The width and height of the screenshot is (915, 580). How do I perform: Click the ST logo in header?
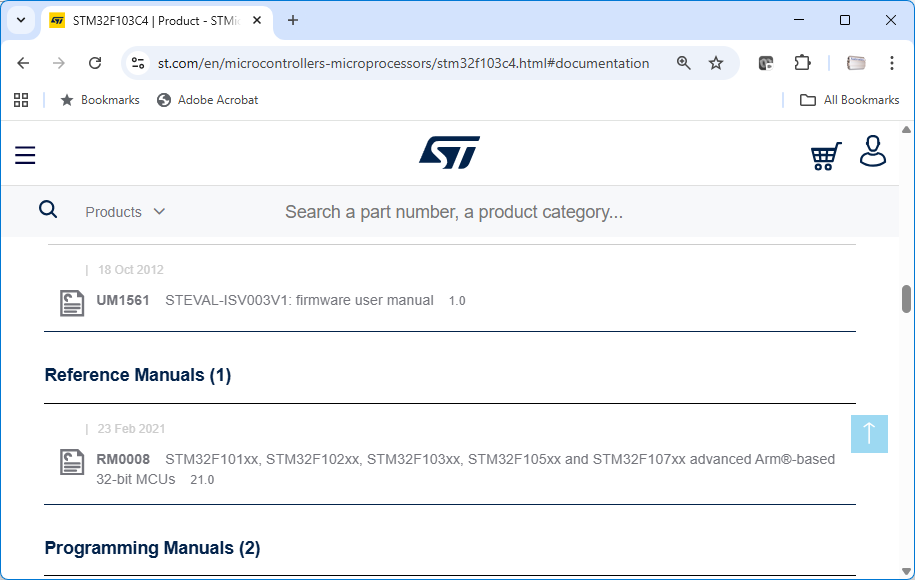click(449, 153)
